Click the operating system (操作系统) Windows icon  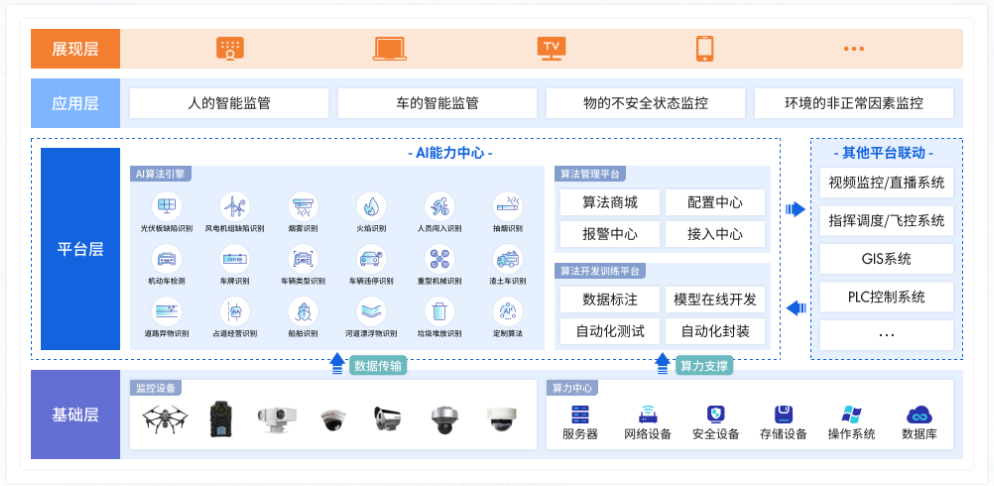[x=851, y=415]
